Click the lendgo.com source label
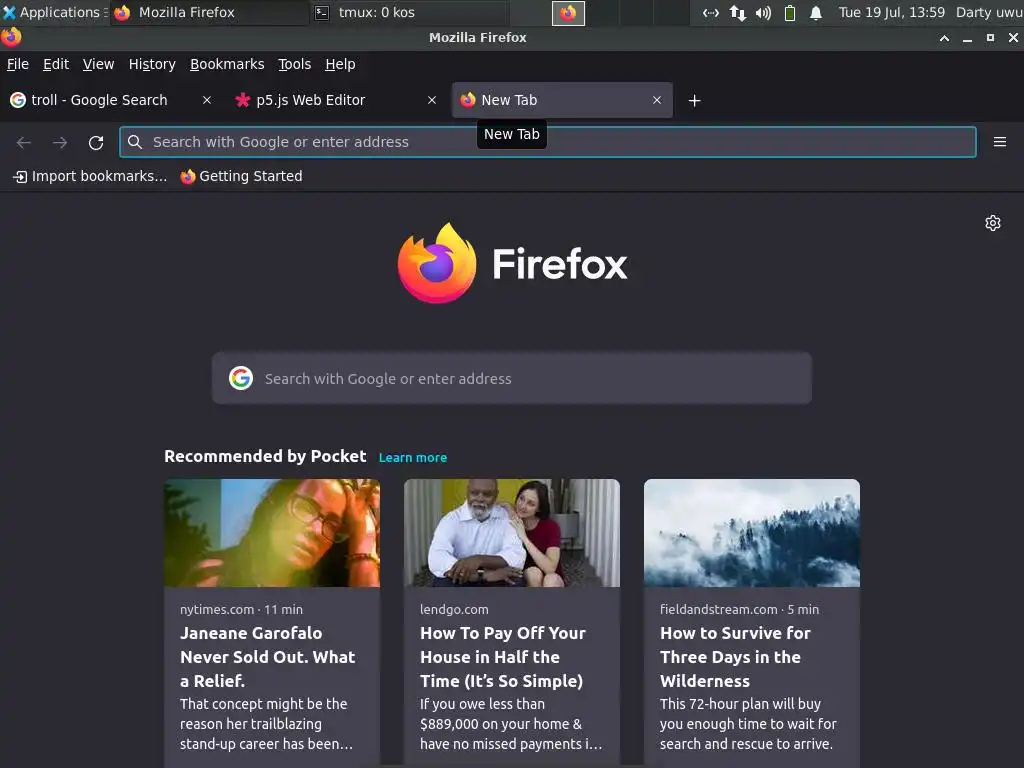This screenshot has height=768, width=1024. point(454,609)
